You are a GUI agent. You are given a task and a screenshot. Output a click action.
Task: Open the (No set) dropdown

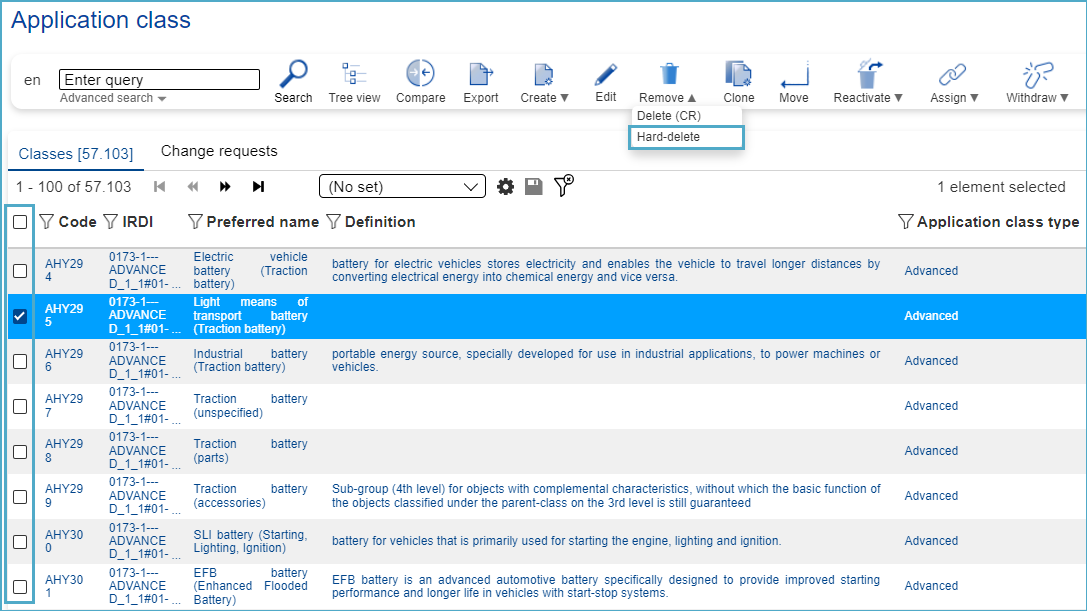[x=402, y=187]
